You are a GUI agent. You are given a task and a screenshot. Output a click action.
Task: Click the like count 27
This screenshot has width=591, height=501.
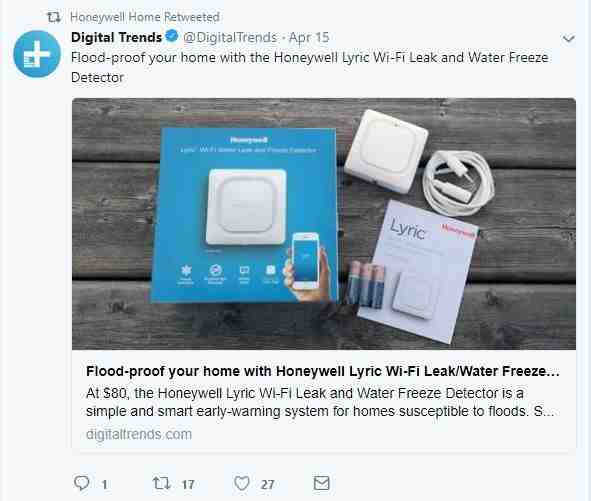tap(267, 484)
